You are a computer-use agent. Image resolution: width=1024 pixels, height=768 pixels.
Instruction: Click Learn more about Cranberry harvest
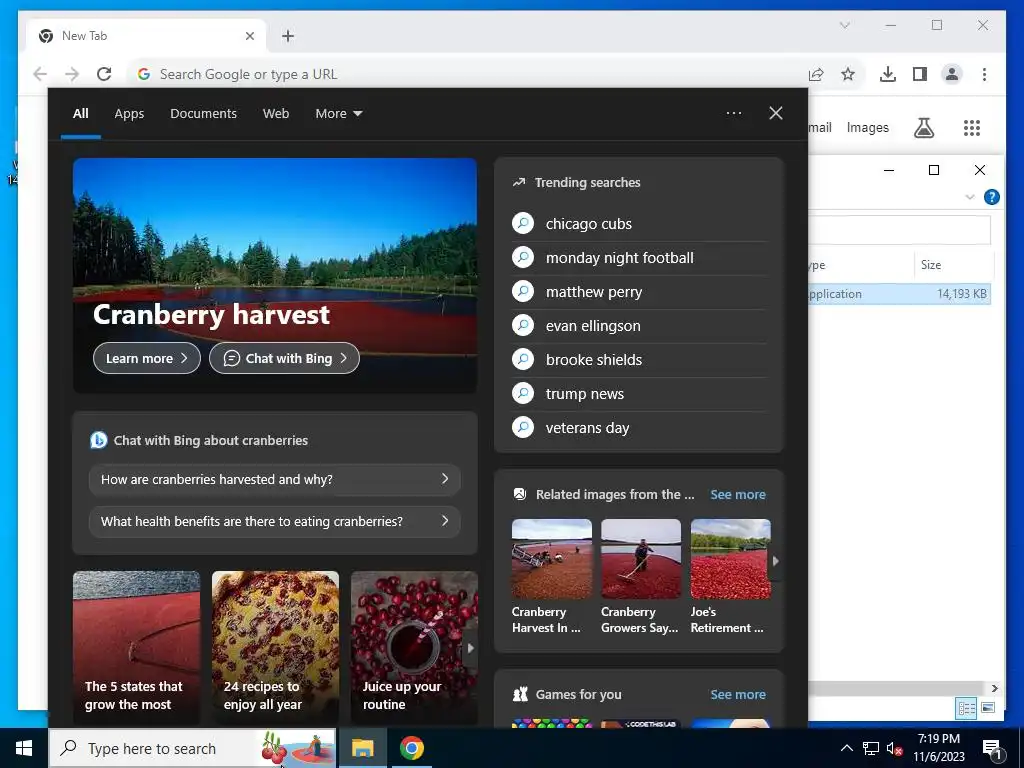(x=147, y=358)
